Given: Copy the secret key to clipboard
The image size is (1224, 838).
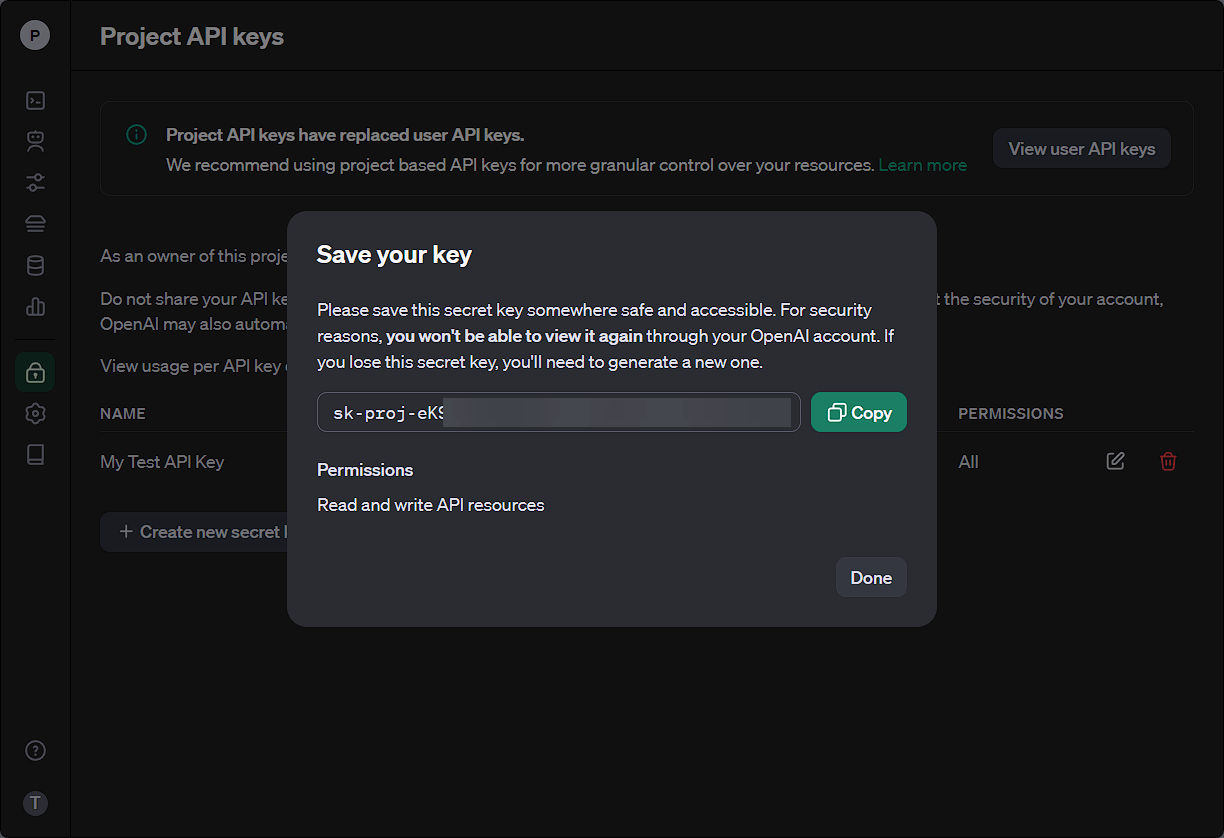Looking at the screenshot, I should 859,412.
